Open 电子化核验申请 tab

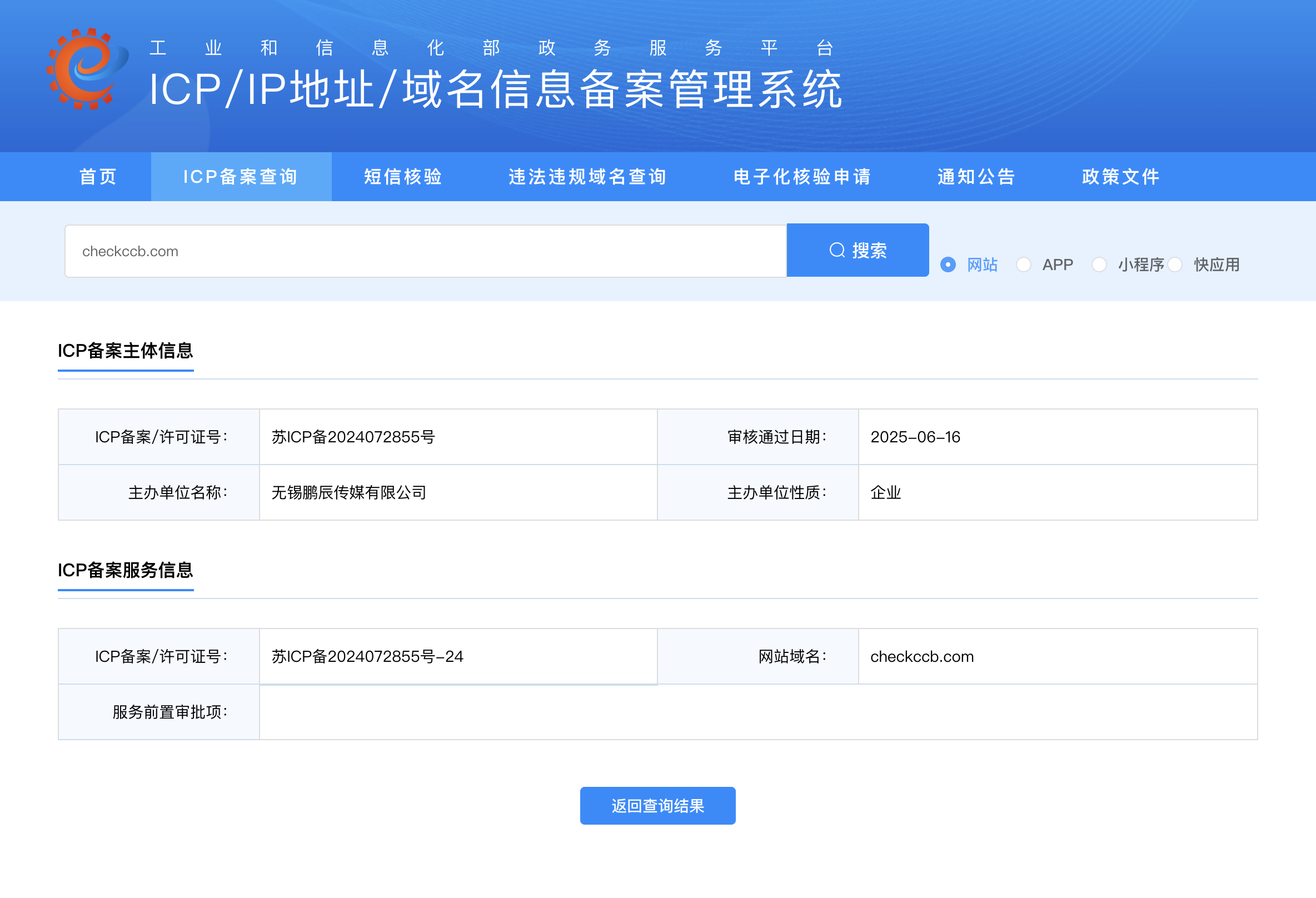tap(802, 177)
